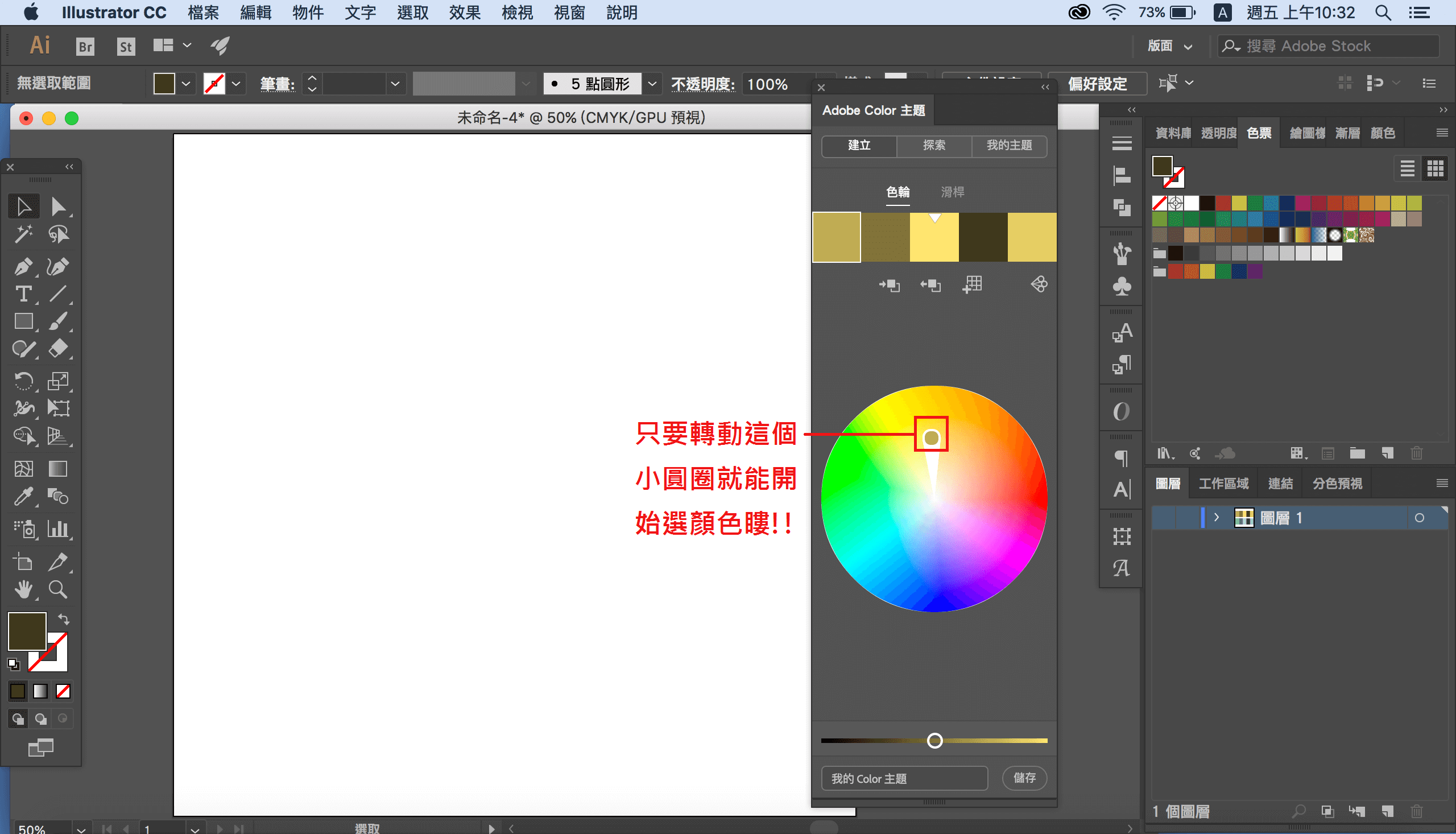Viewport: 1456px width, 834px height.
Task: Toggle swatches thumbnail grid view
Action: coord(1434,168)
